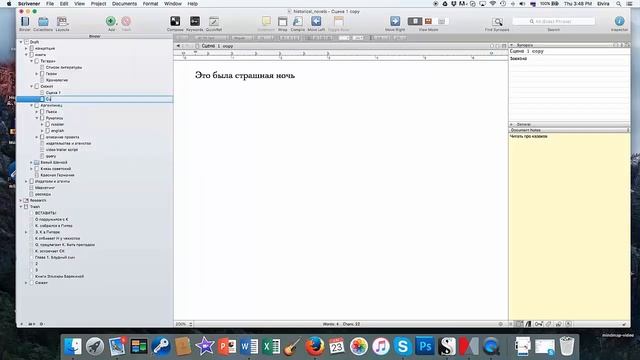Select the Trash folder in Binder
This screenshot has height=360, width=640.
[x=35, y=207]
